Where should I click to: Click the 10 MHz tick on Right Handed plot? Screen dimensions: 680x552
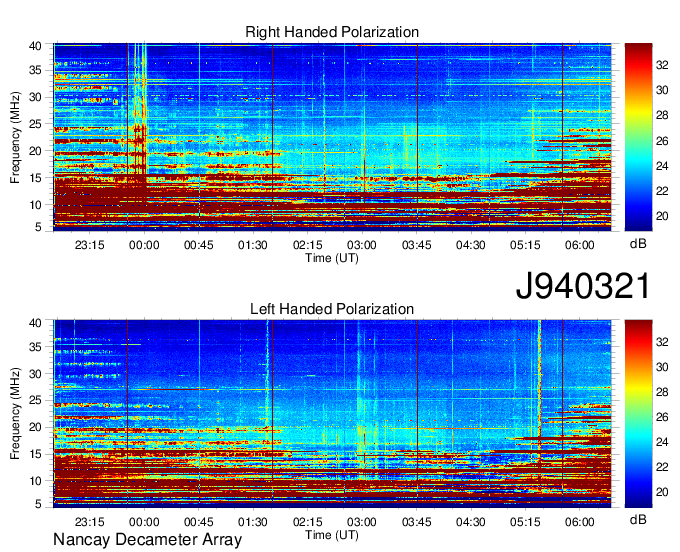point(35,205)
